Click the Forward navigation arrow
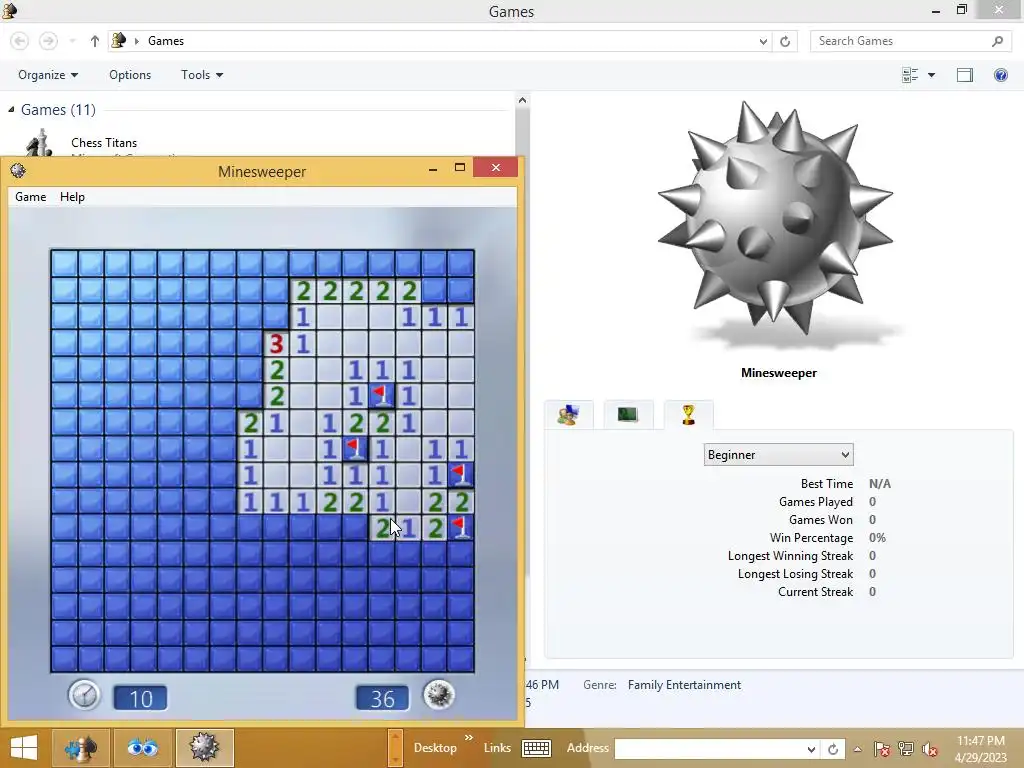 click(x=48, y=41)
